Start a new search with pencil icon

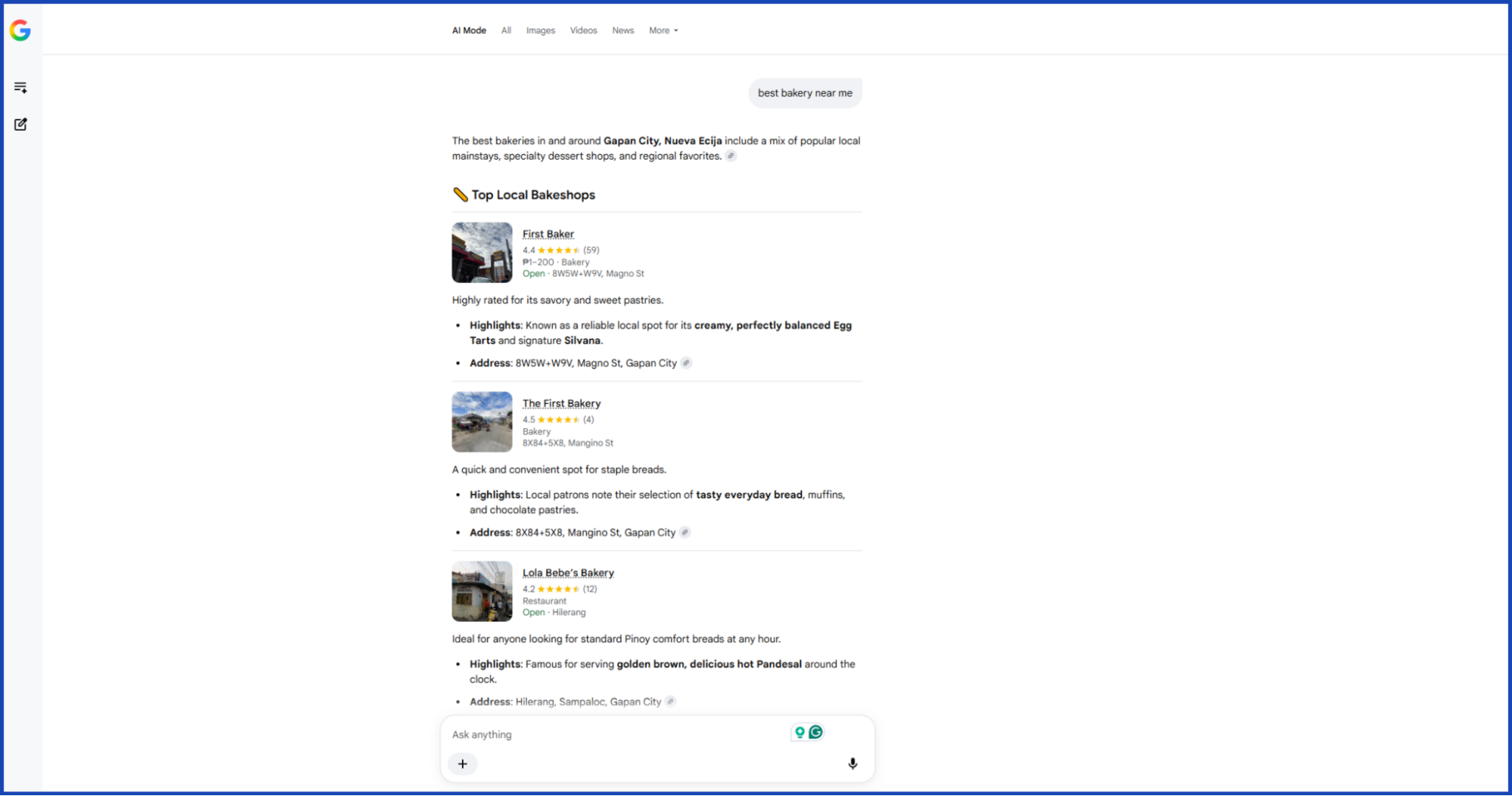tap(20, 124)
